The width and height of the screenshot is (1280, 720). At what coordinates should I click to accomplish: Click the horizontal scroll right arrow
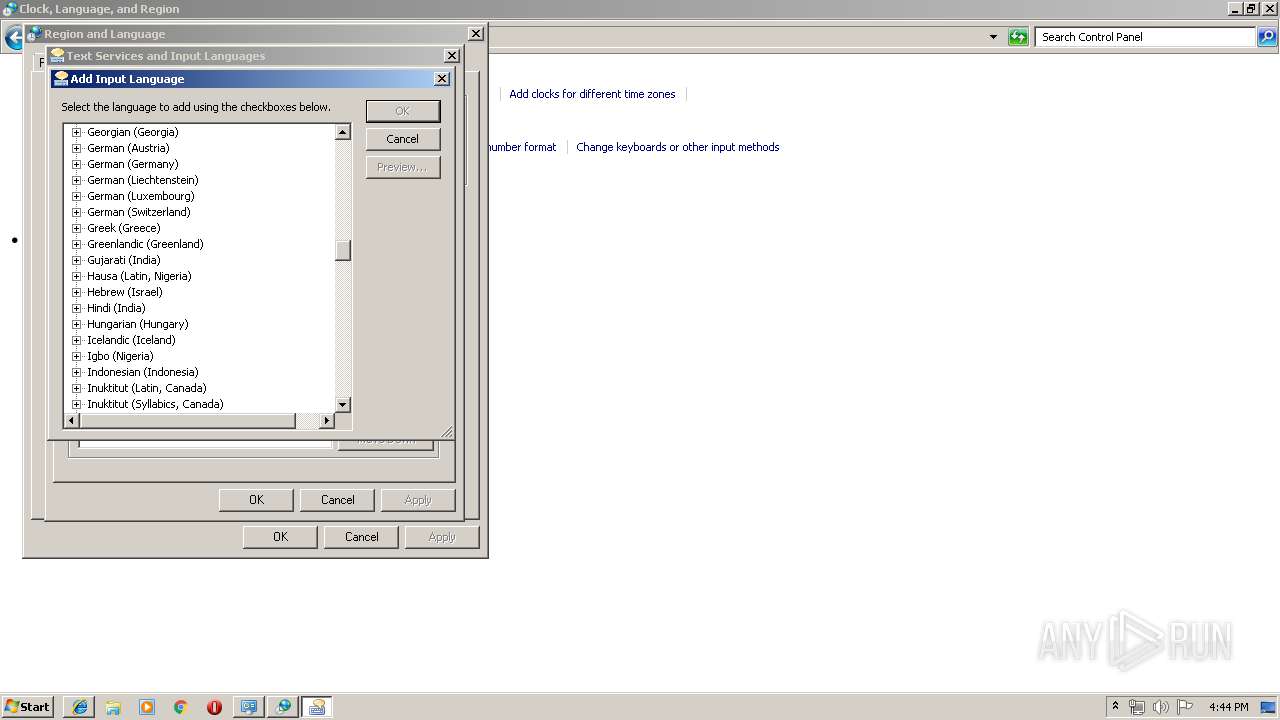[326, 421]
